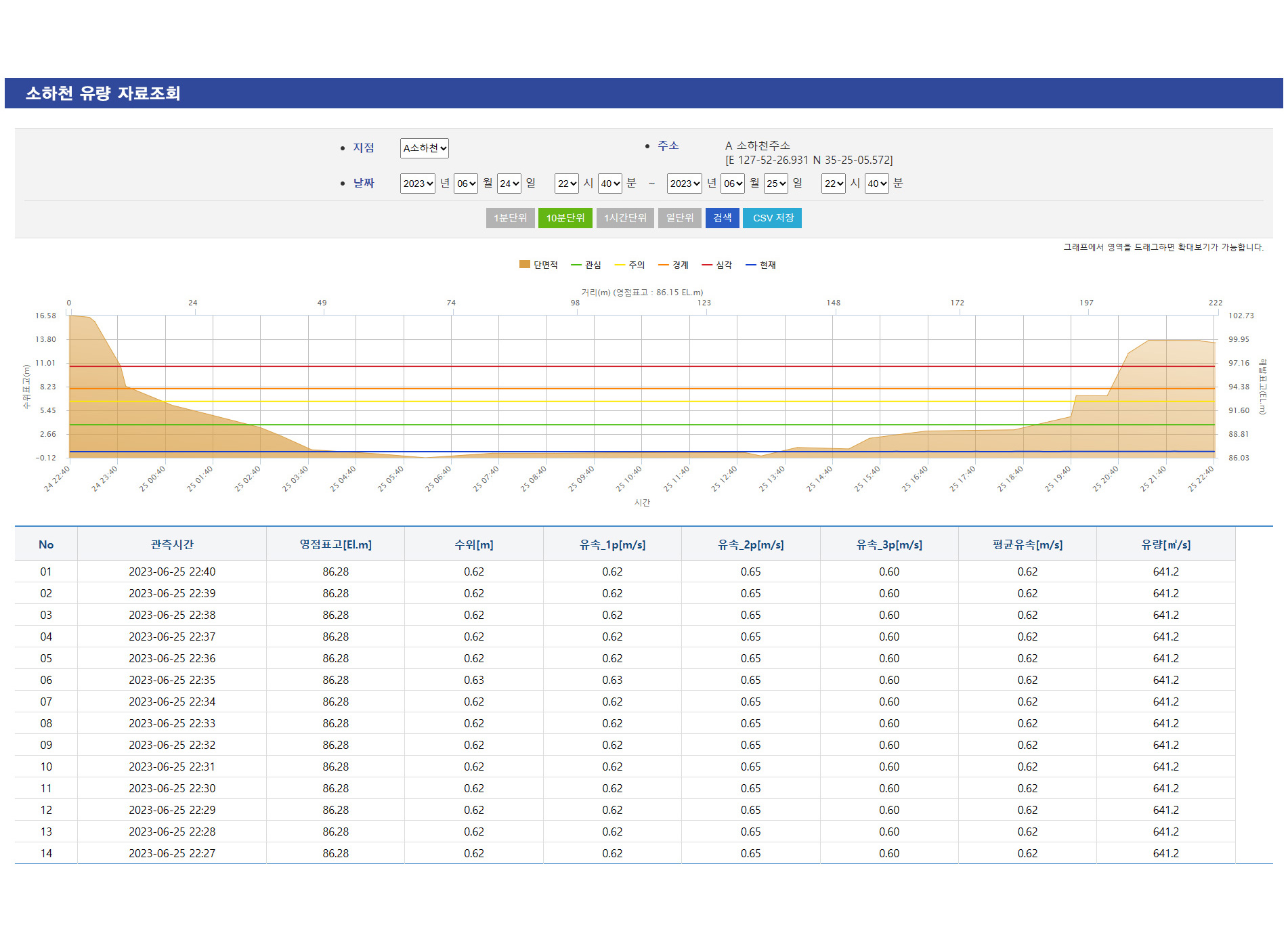
Task: Open the start year dropdown 2023
Action: point(417,184)
